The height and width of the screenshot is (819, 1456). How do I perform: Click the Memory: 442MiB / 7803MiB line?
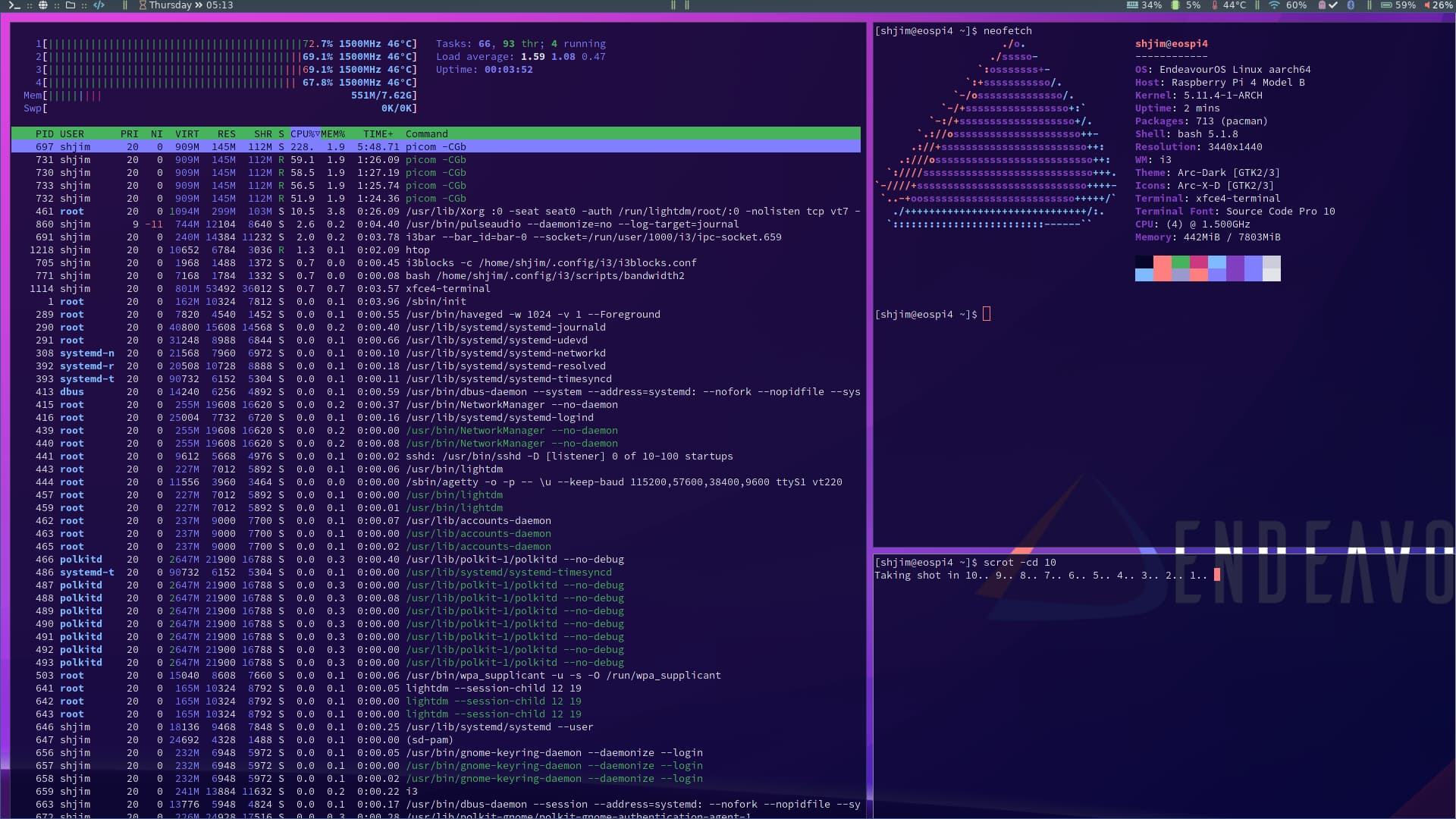1208,237
